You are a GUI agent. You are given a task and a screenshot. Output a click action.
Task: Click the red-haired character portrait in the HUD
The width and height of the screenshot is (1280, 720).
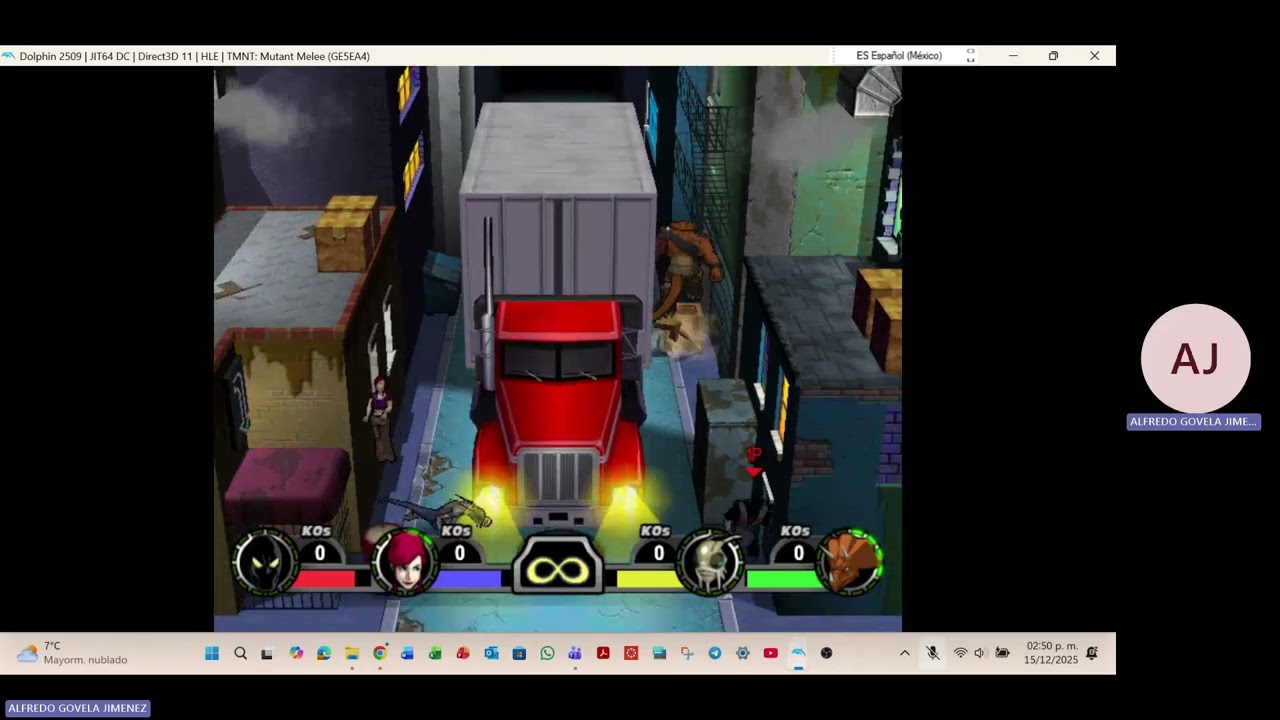point(406,561)
